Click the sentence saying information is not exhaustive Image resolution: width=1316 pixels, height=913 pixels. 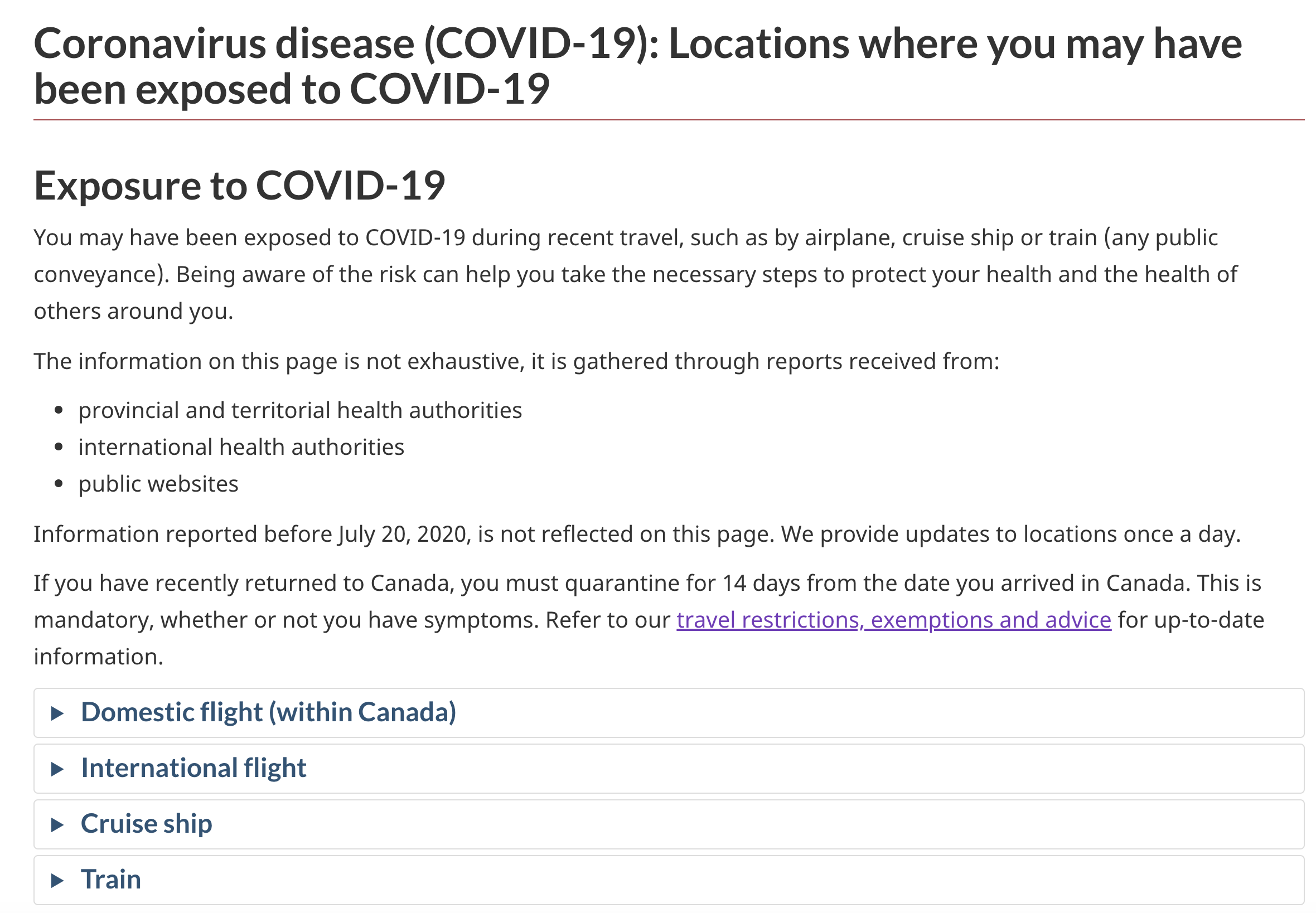coord(516,361)
